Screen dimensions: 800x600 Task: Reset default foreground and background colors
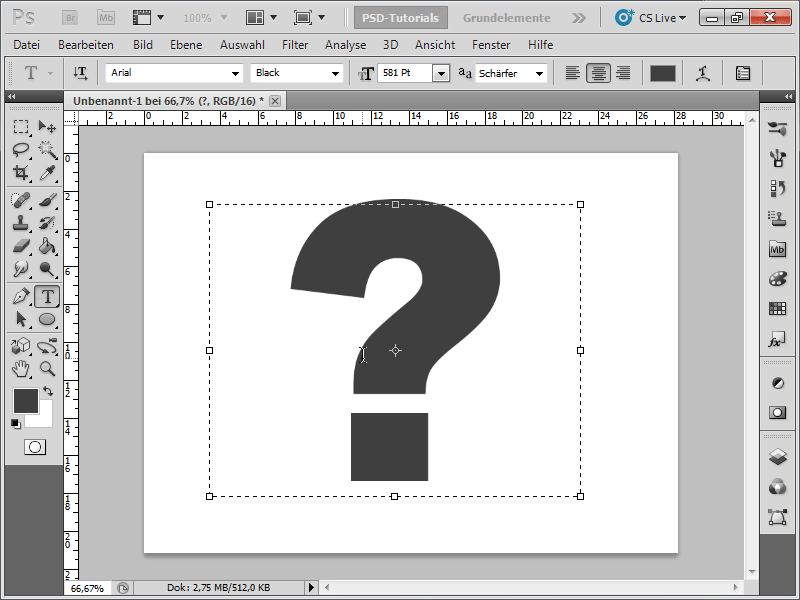point(16,423)
